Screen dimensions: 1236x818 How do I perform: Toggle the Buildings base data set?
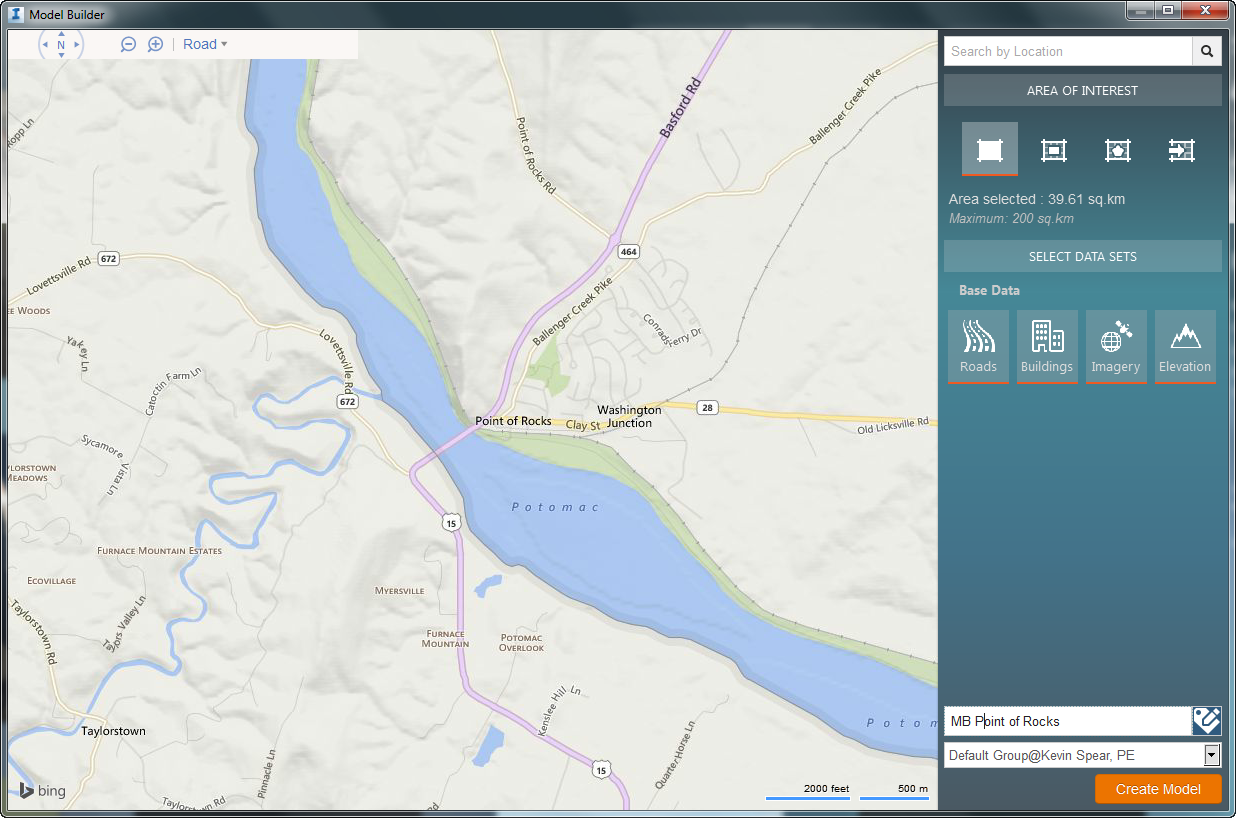click(x=1047, y=346)
